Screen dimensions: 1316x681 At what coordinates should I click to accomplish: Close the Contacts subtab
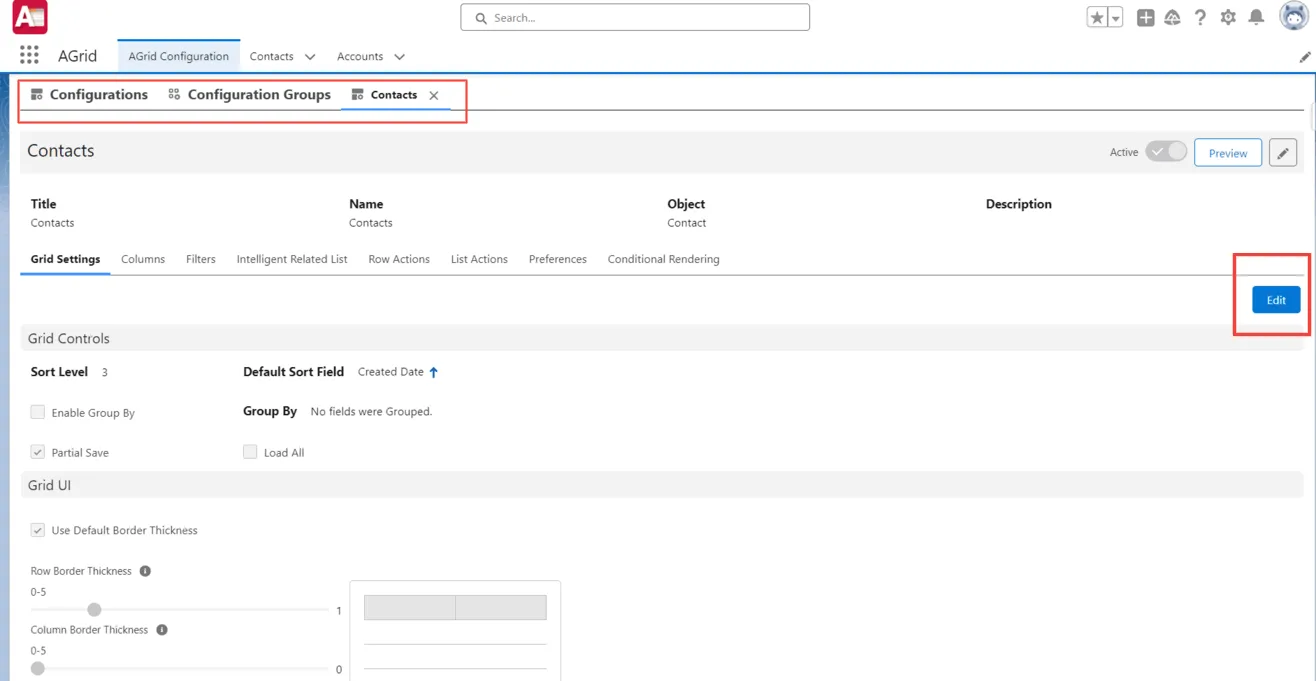(x=434, y=96)
